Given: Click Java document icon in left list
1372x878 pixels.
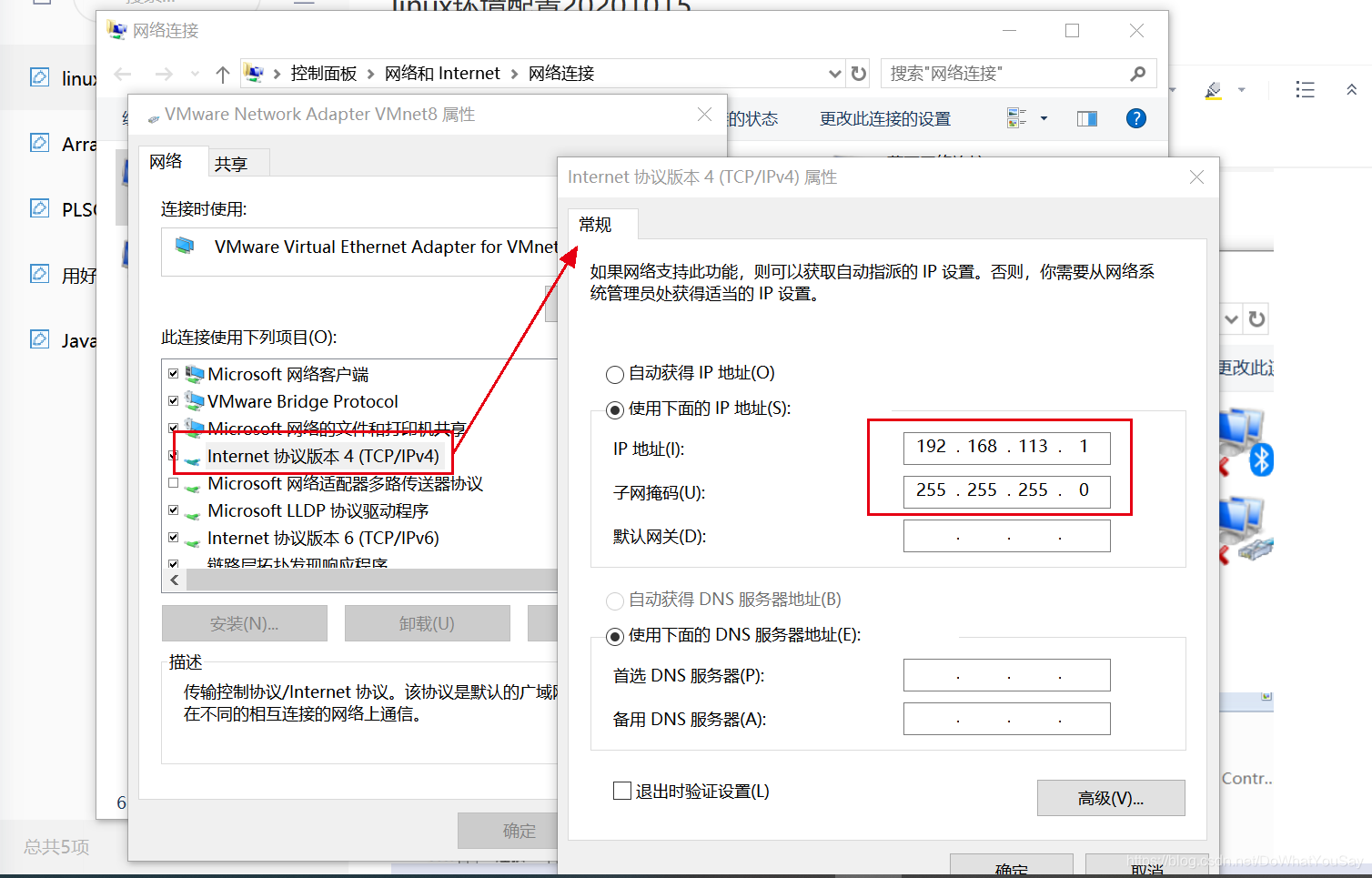Looking at the screenshot, I should [x=40, y=338].
